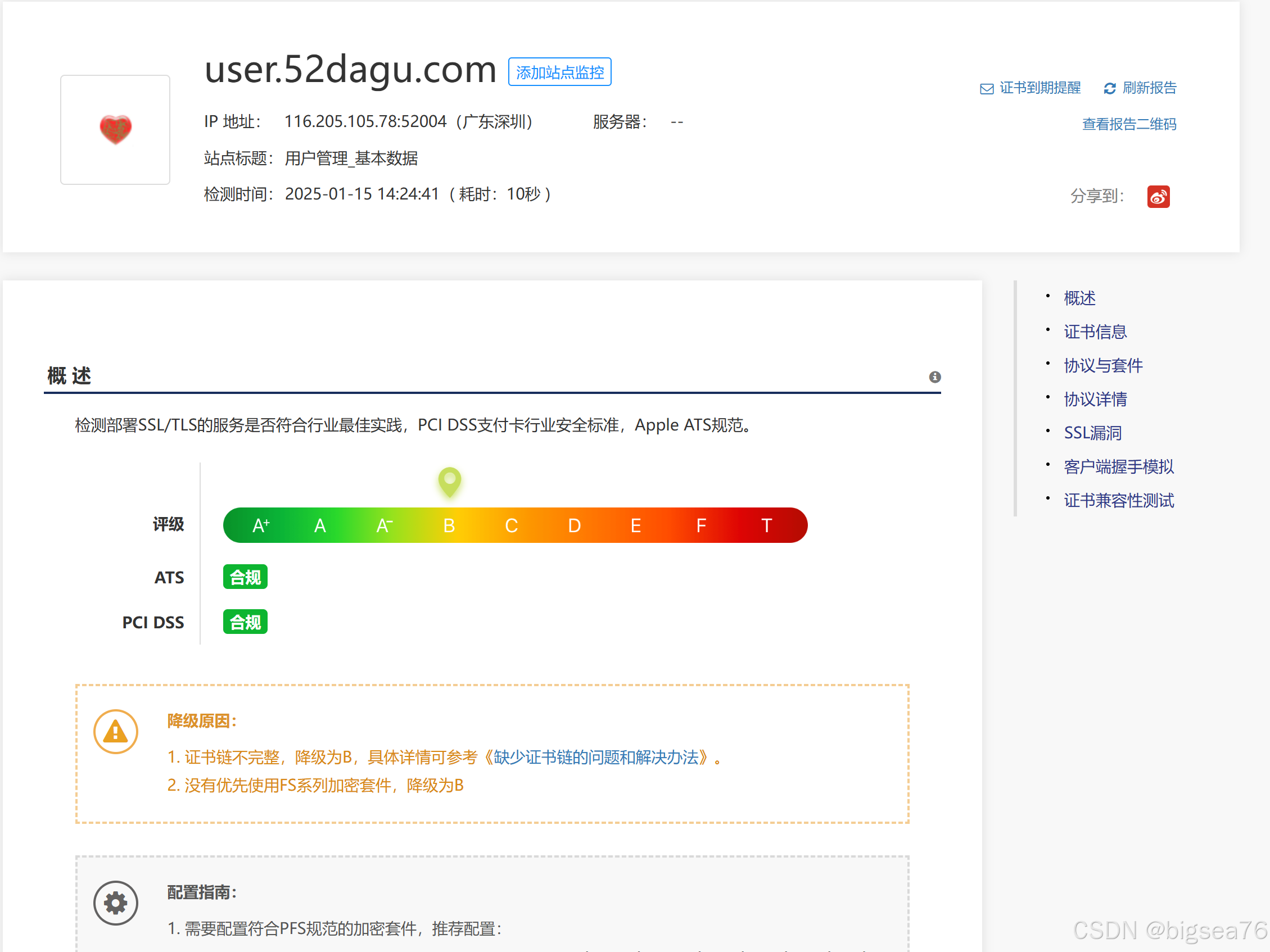This screenshot has width=1270, height=952.
Task: Open 添加站点监控 for site monitoring
Action: 559,72
